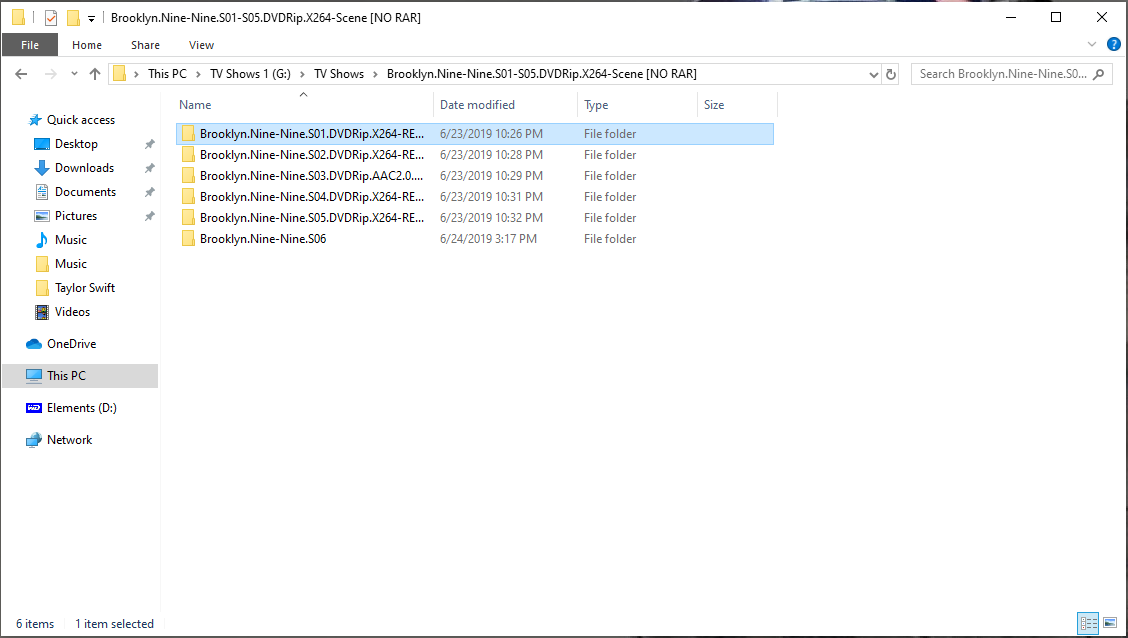Open OneDrive in the navigation pane

click(71, 344)
